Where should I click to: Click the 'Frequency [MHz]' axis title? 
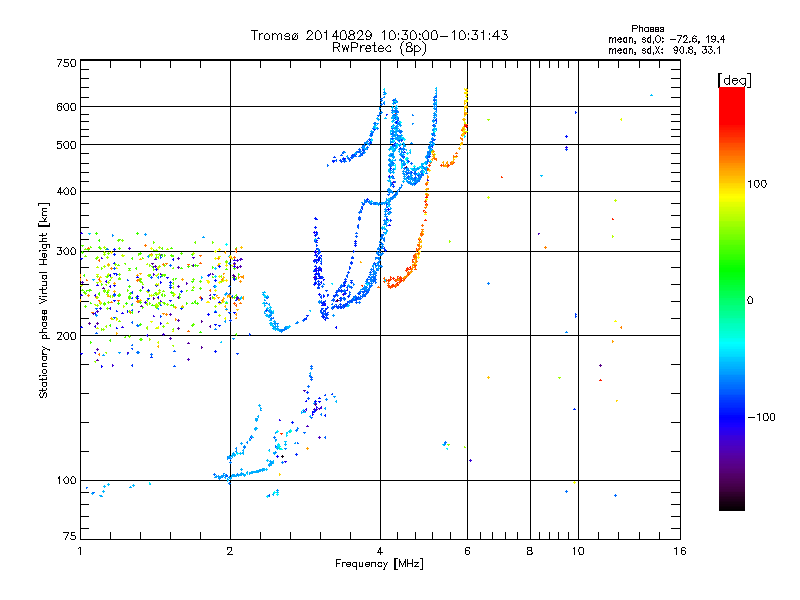[x=379, y=564]
